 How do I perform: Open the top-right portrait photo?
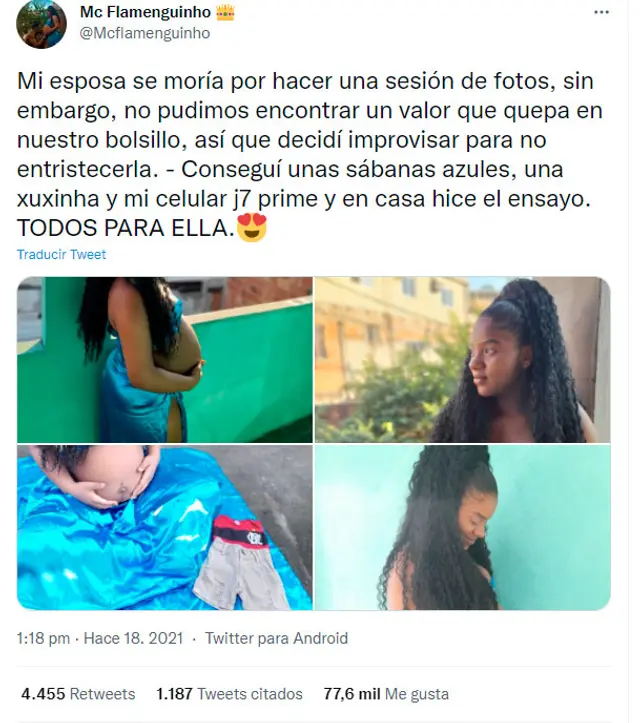click(462, 360)
